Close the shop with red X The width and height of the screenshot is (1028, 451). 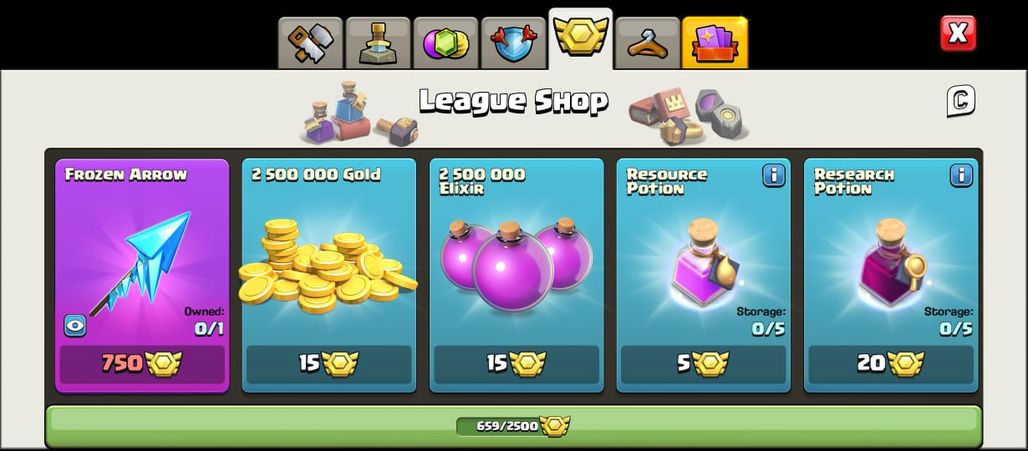(x=958, y=33)
